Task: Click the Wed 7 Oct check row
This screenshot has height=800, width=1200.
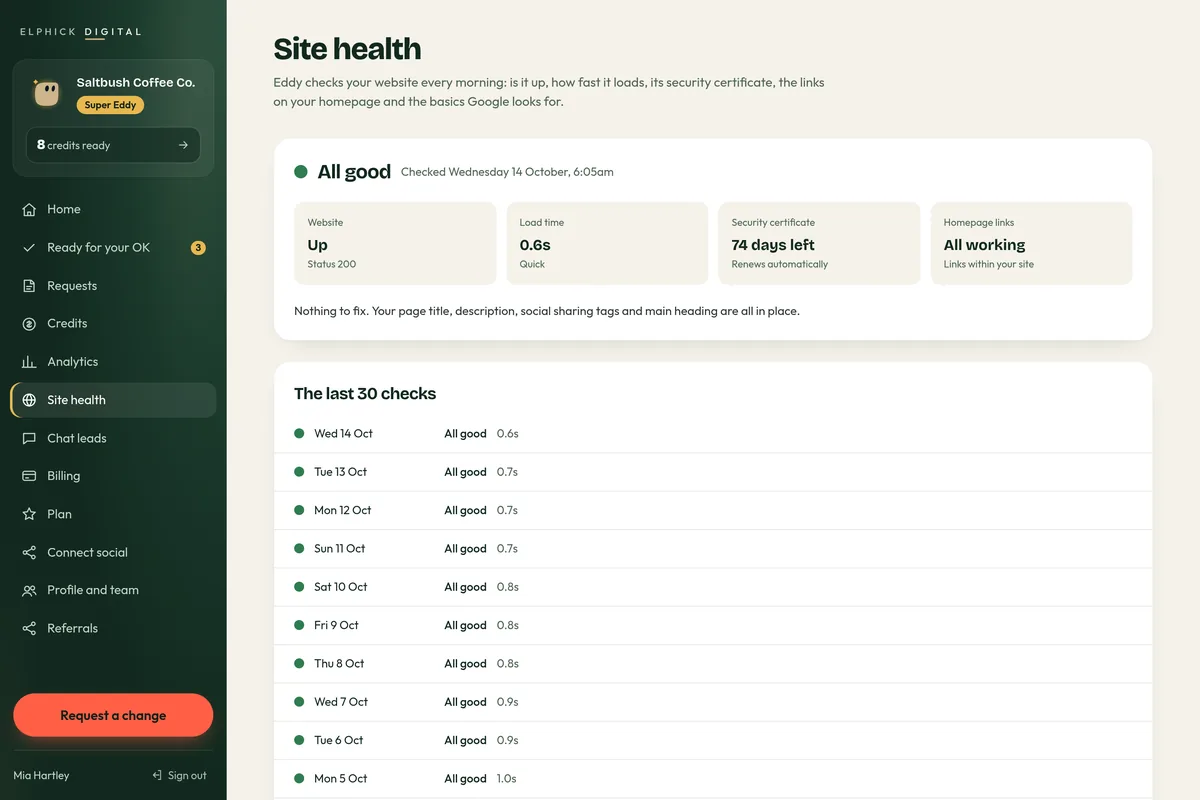Action: (713, 702)
